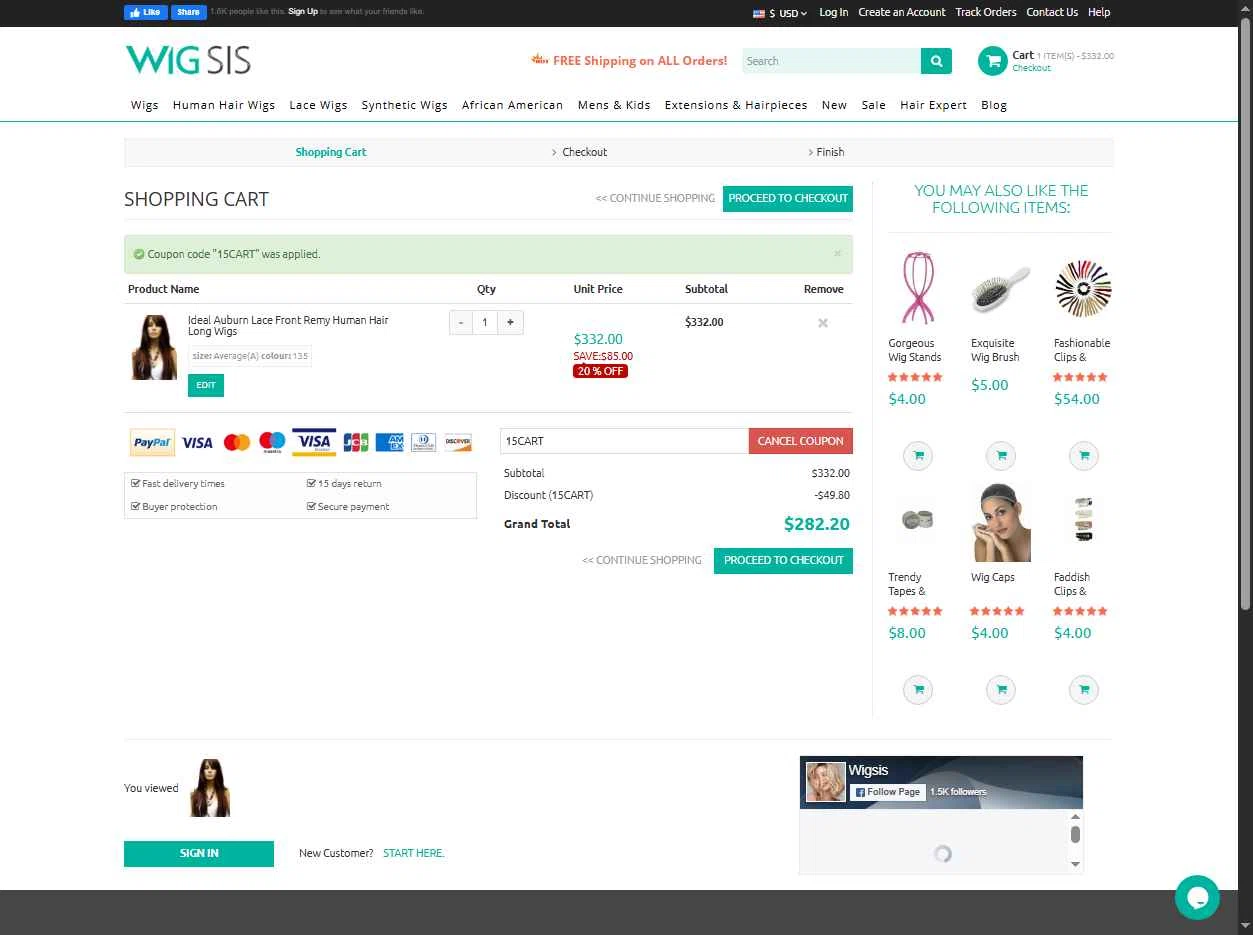1253x935 pixels.
Task: Toggle the Fast delivery times checkmark
Action: click(x=136, y=483)
